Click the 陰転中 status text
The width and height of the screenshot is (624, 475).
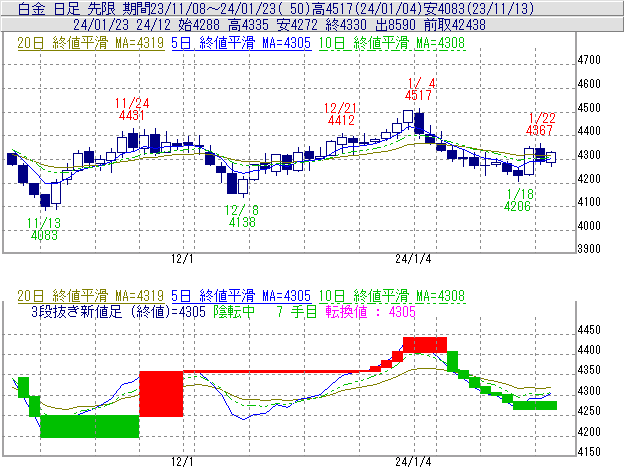point(234,311)
